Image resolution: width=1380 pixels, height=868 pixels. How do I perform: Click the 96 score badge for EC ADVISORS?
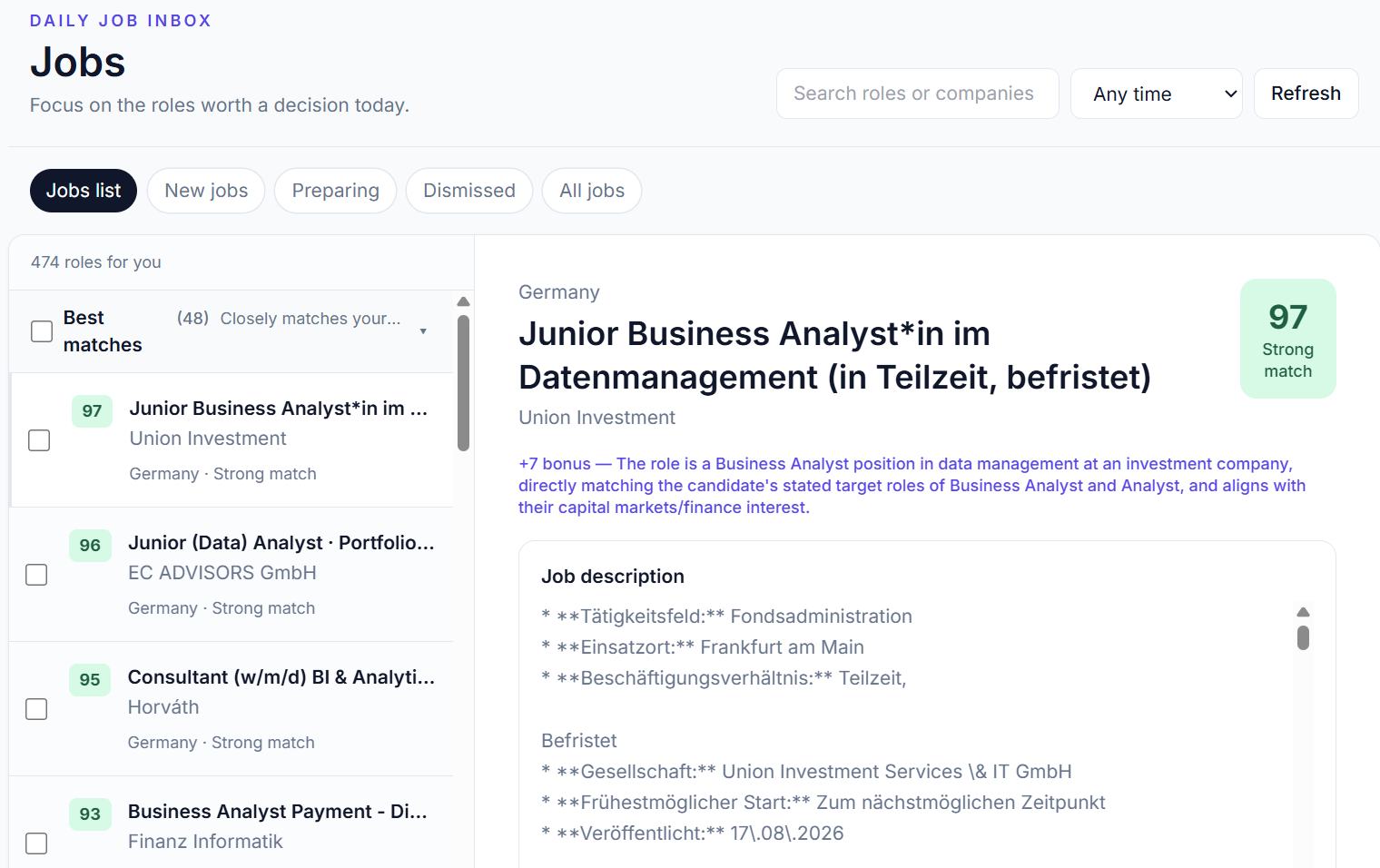pos(90,545)
